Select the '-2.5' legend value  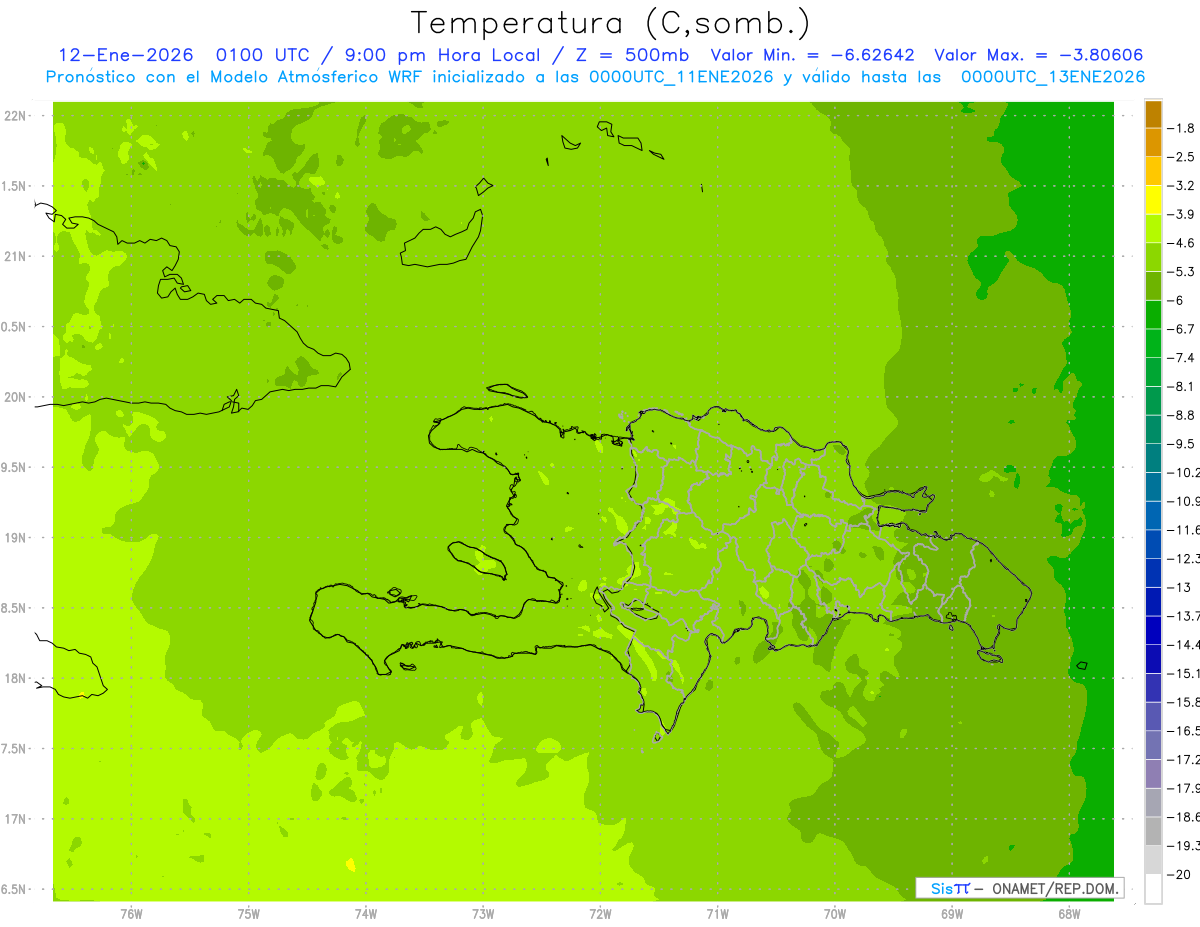click(1182, 157)
